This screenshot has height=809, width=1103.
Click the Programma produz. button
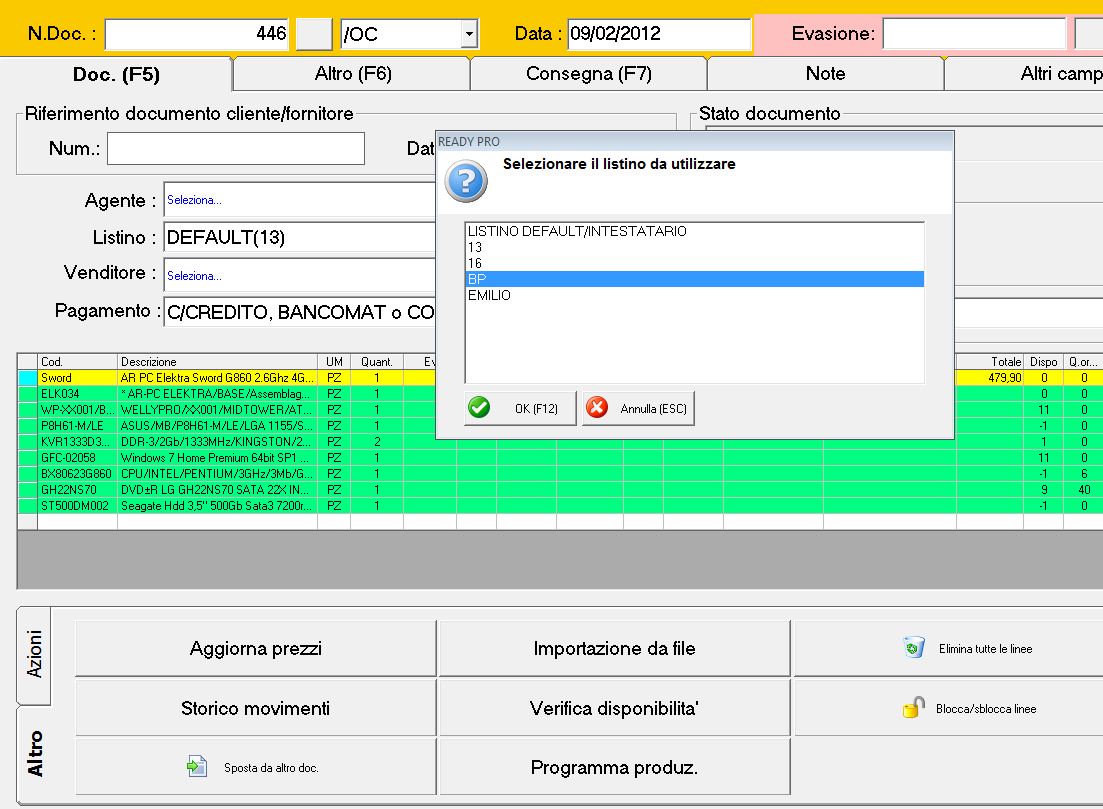tap(614, 767)
